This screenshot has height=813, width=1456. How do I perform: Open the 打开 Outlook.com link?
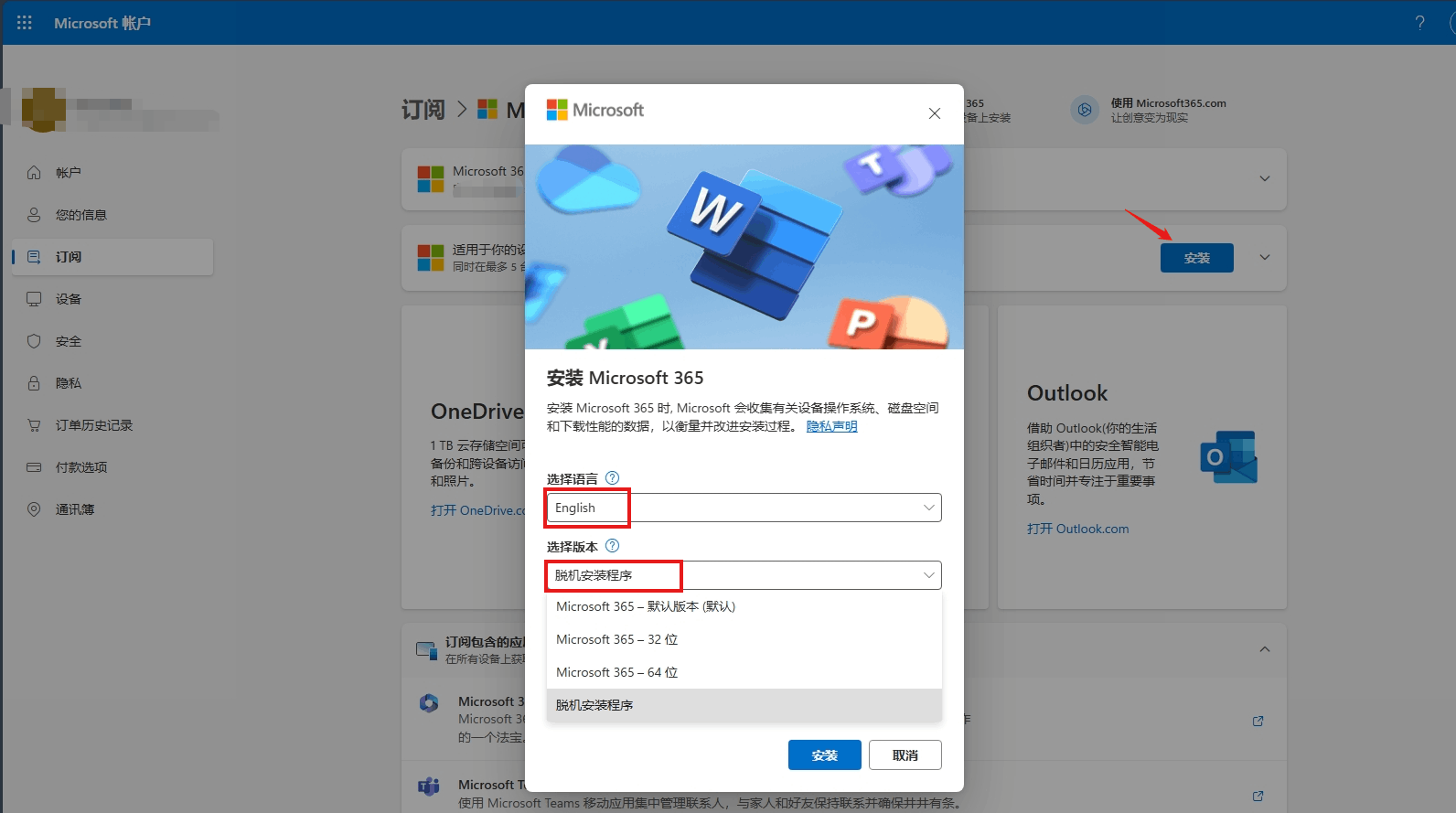coord(1077,529)
